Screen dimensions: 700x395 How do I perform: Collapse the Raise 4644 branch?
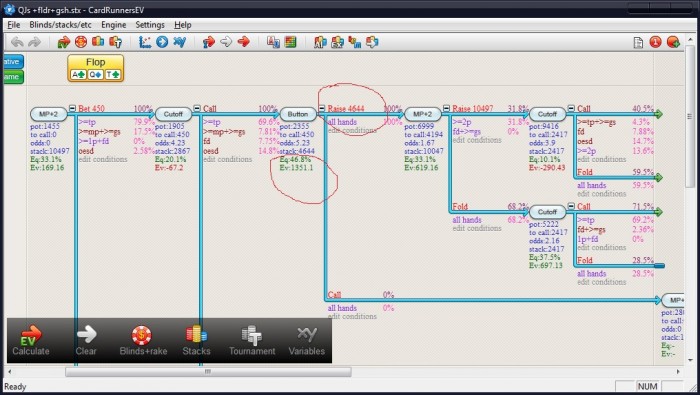pos(322,108)
